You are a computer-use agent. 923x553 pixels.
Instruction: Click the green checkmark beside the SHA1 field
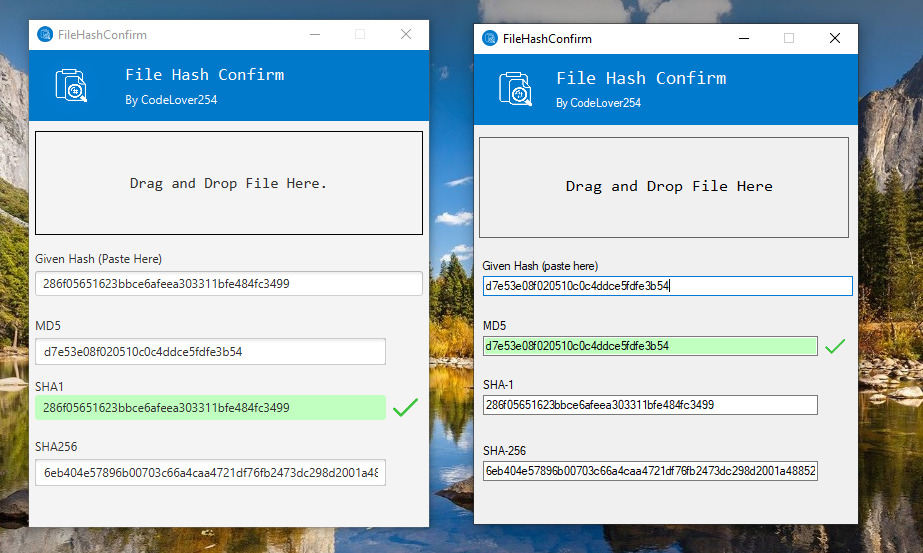(x=405, y=408)
